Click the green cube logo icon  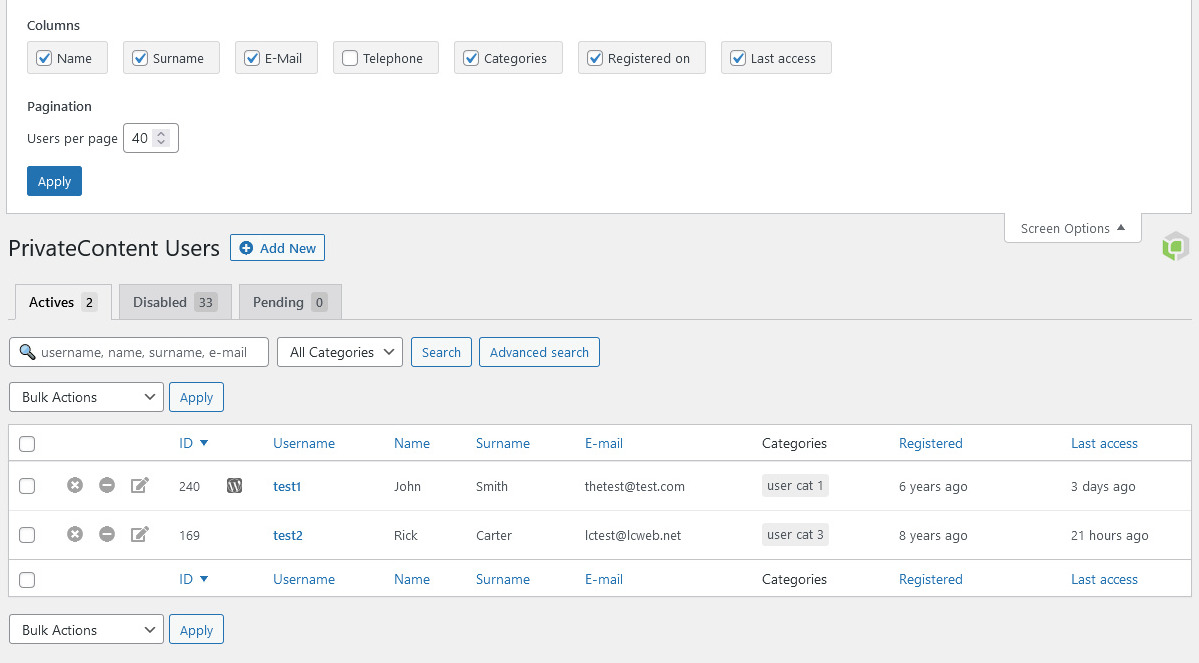click(1175, 246)
